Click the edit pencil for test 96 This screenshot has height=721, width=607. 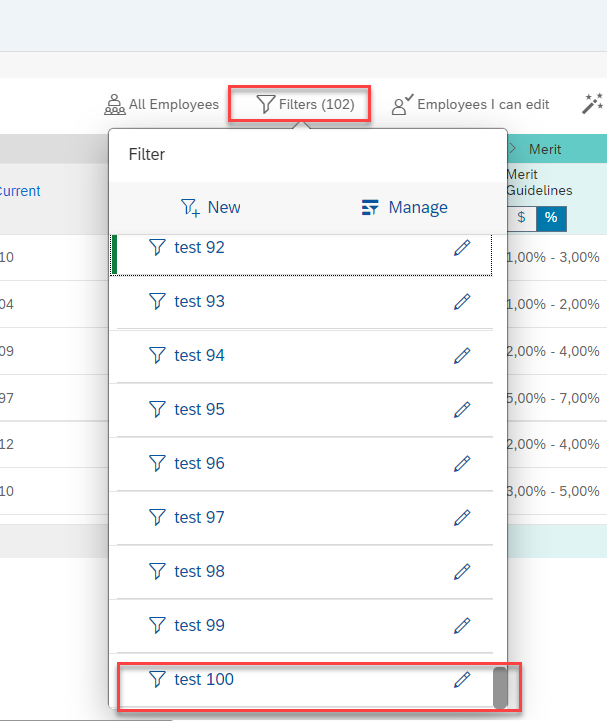pos(462,464)
